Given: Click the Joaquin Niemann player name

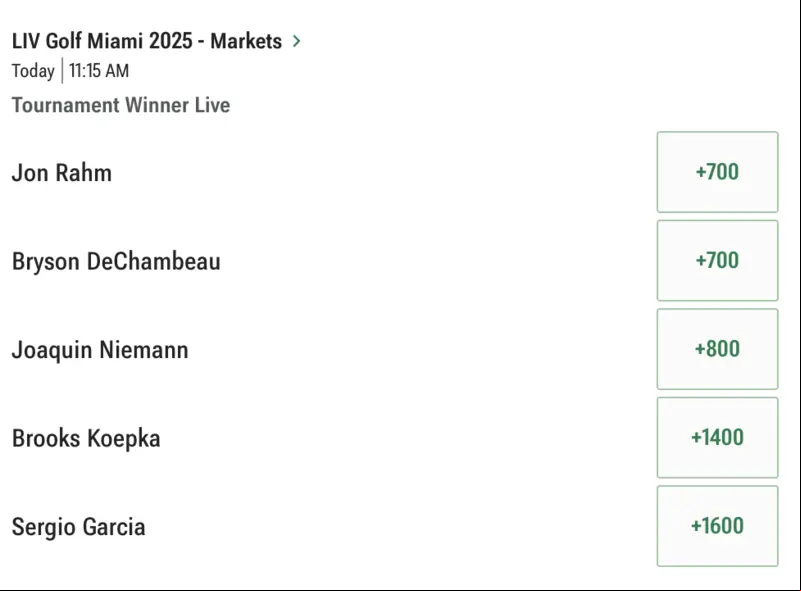Looking at the screenshot, I should (100, 350).
